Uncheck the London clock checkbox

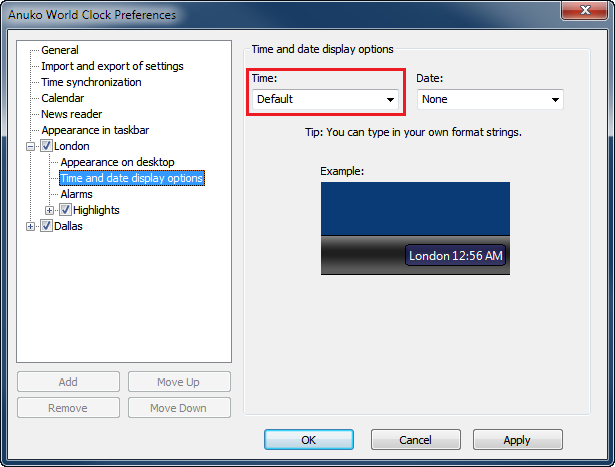click(46, 146)
